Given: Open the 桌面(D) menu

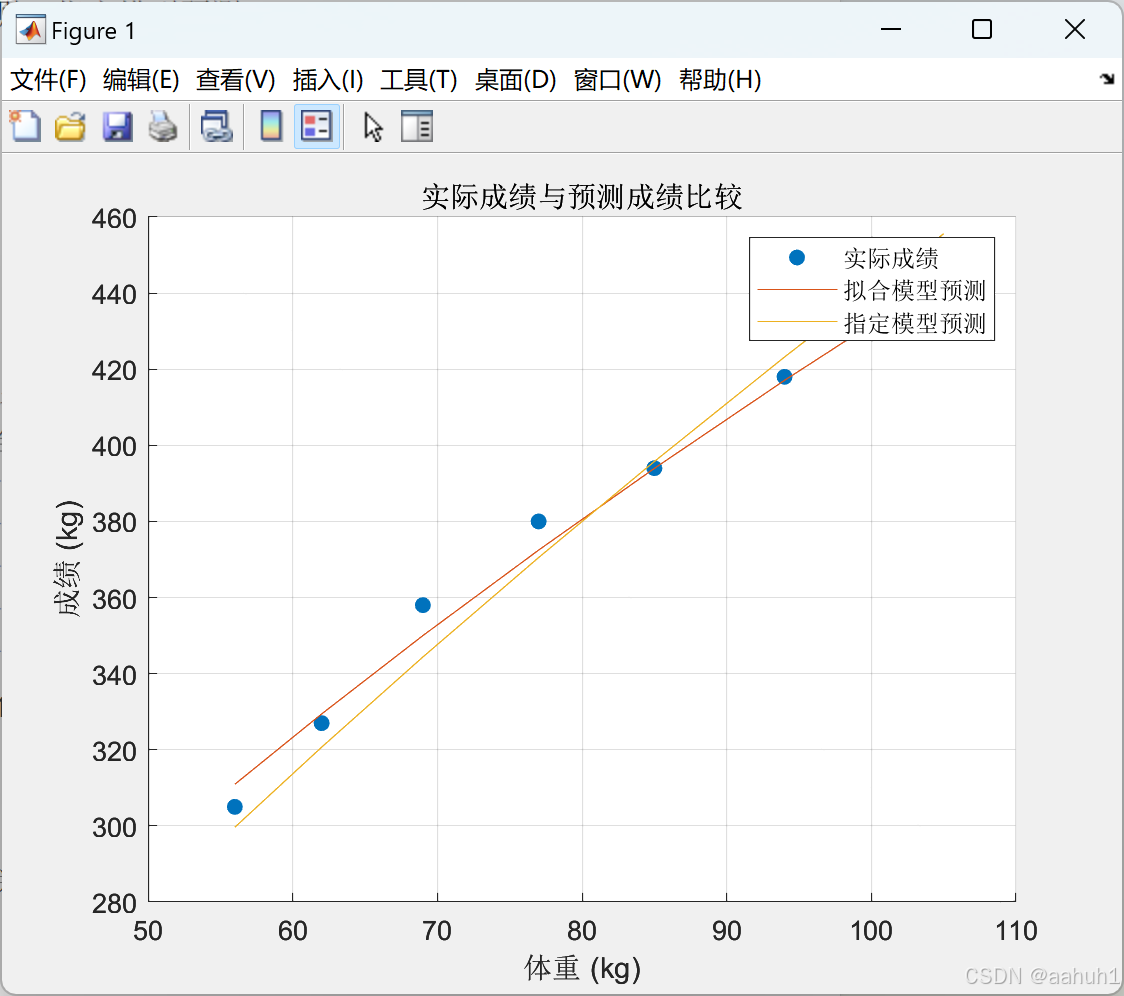Looking at the screenshot, I should 515,80.
